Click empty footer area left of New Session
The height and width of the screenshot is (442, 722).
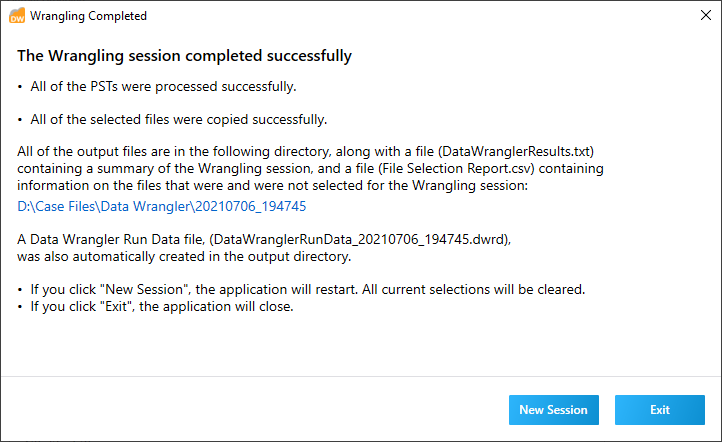pyautogui.click(x=253, y=410)
